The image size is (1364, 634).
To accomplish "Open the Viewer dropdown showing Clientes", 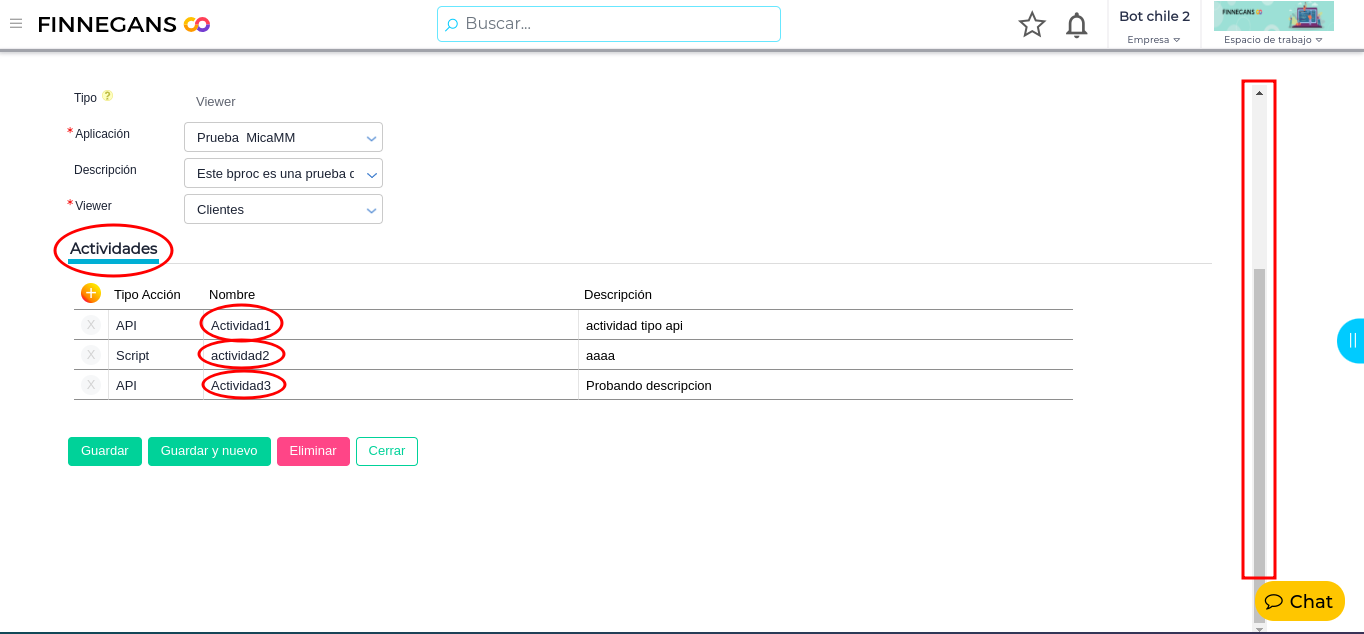I will tap(283, 209).
